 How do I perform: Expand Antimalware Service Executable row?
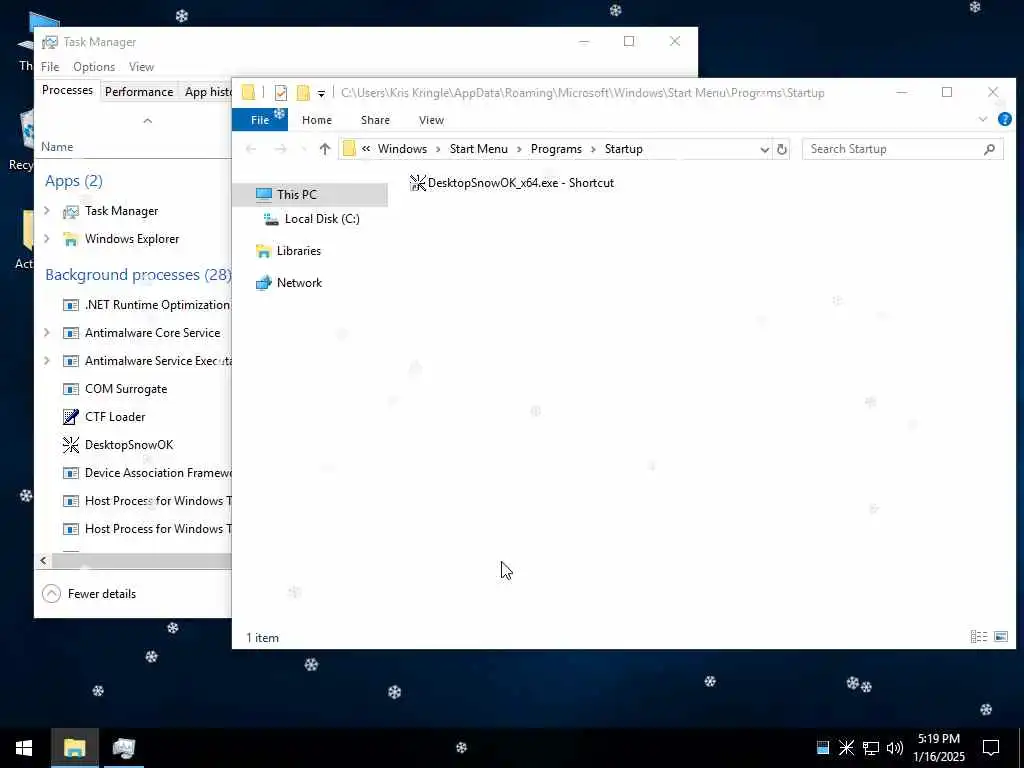tap(47, 360)
